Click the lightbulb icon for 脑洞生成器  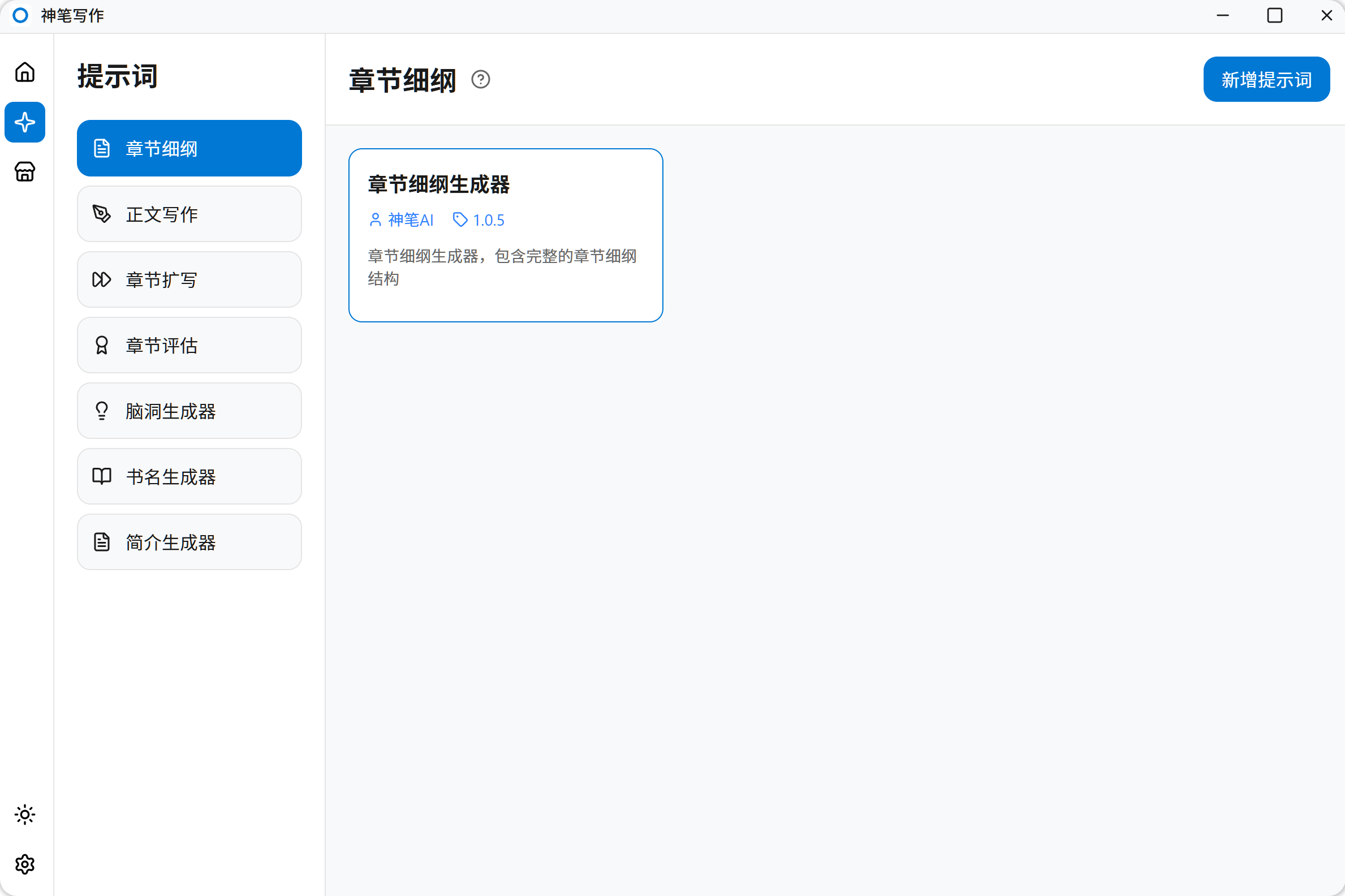pos(101,410)
